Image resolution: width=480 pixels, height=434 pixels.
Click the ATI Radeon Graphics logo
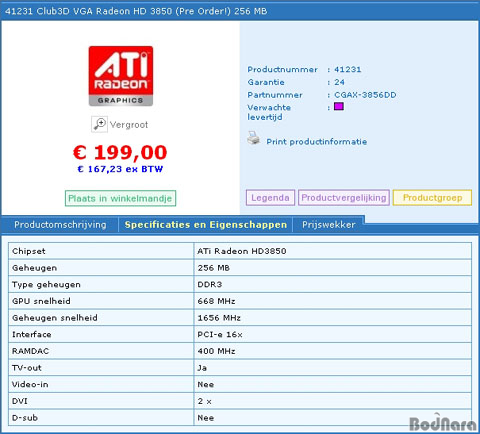121,76
